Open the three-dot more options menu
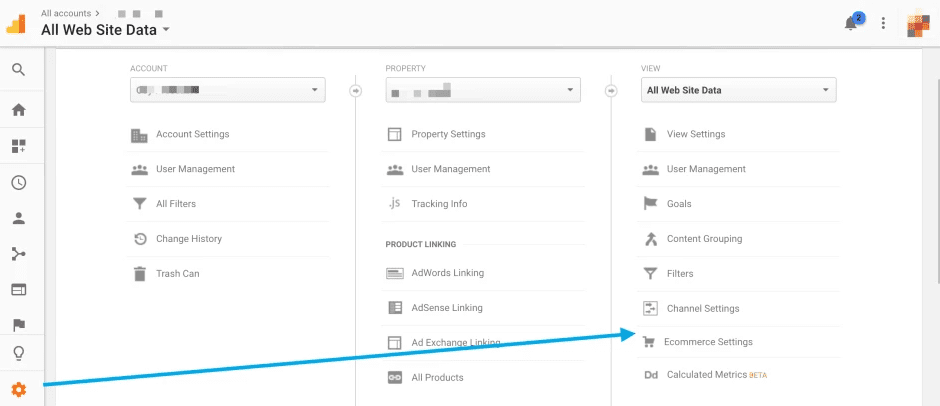Screen dimensions: 940x406 tap(883, 23)
